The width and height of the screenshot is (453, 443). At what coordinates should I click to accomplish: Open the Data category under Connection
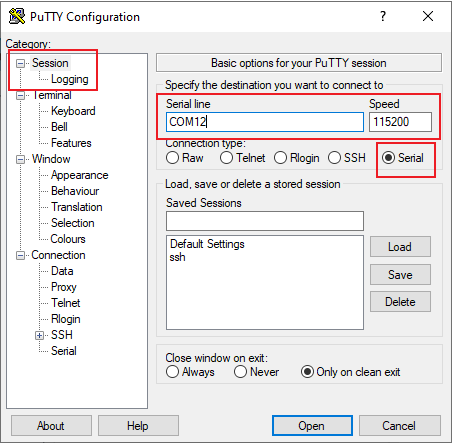[x=62, y=271]
